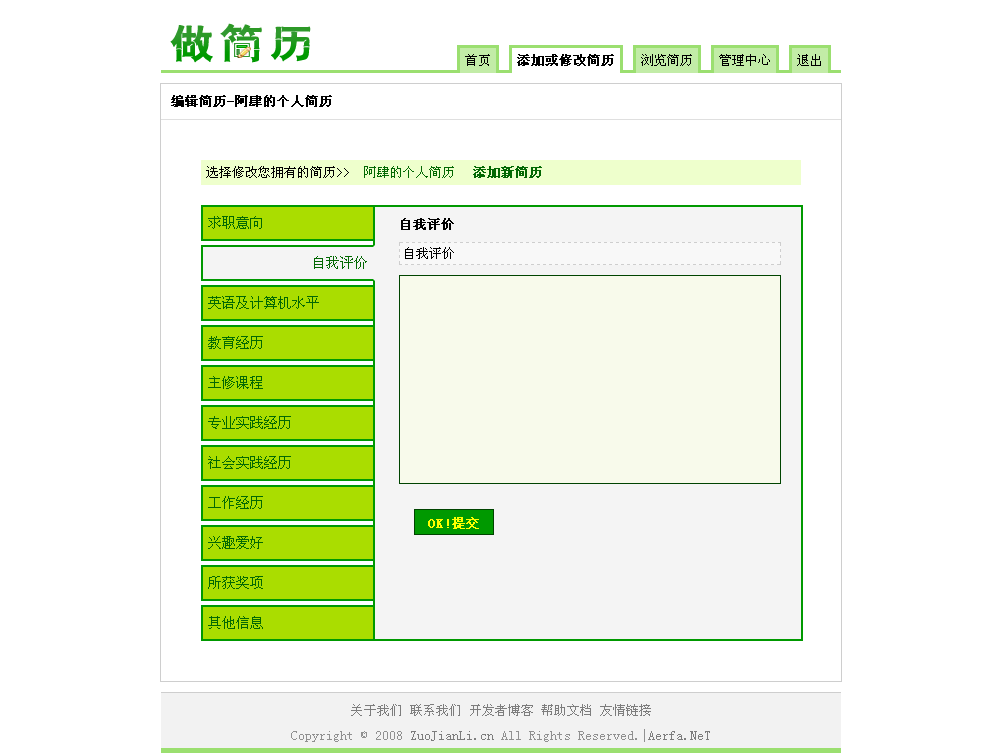Click the 退出 tab to log out

click(809, 59)
